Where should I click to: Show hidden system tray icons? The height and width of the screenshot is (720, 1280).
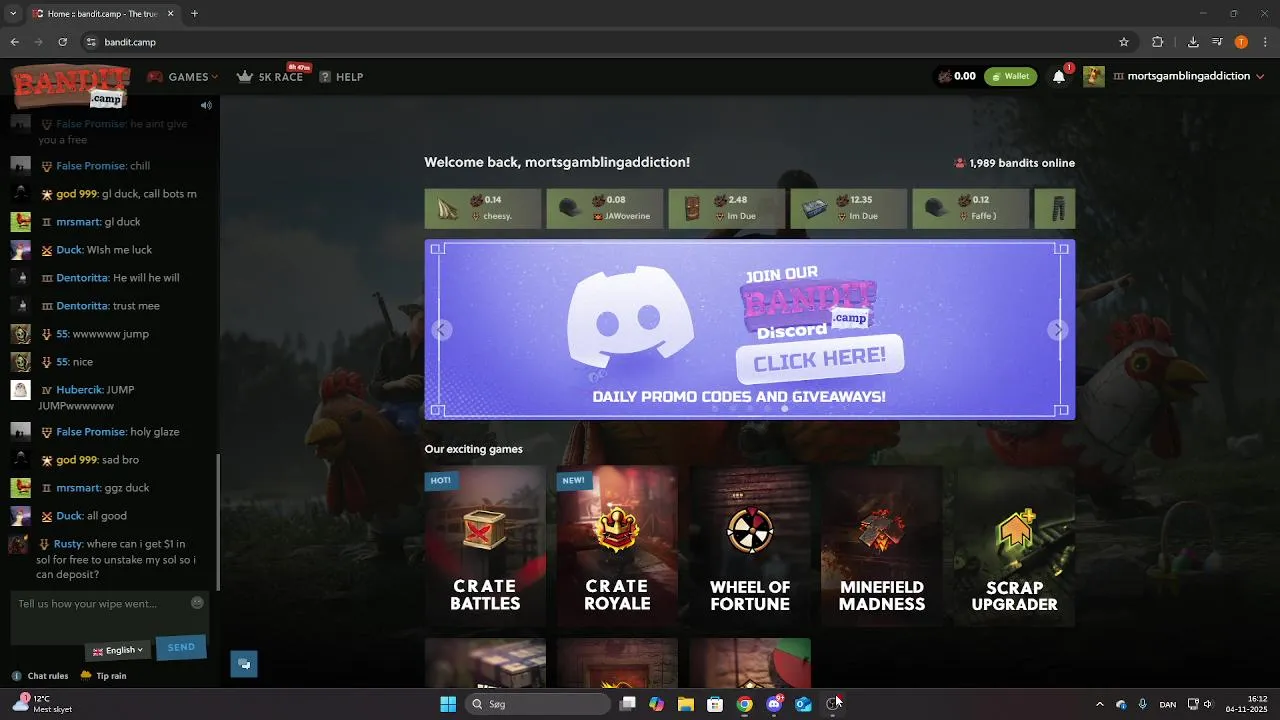(x=1100, y=704)
